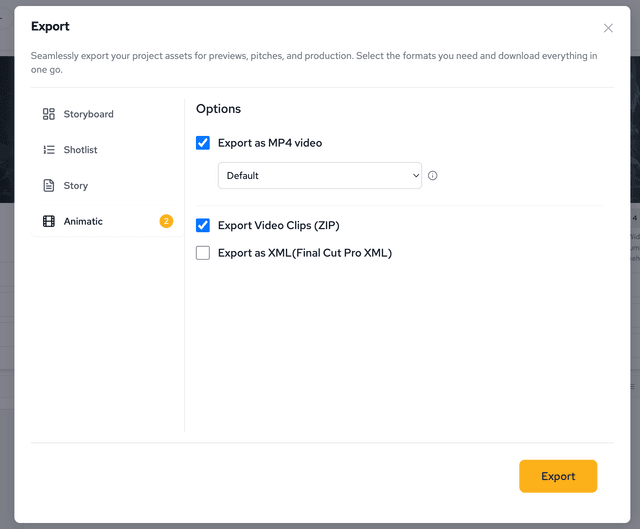The image size is (640, 529).
Task: Click the info icon beside the Default dropdown
Action: (433, 176)
